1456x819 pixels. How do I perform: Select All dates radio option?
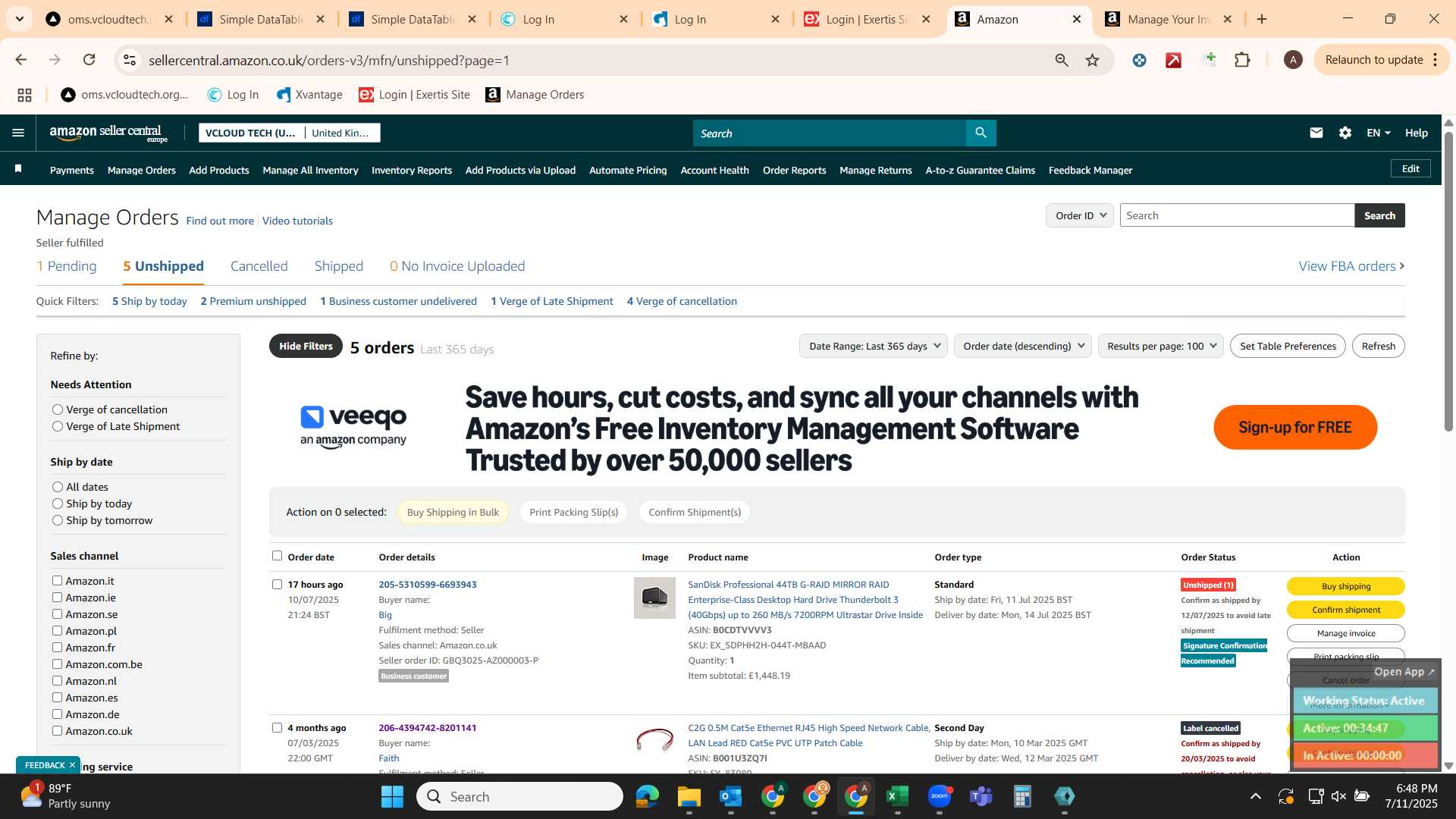pos(57,487)
